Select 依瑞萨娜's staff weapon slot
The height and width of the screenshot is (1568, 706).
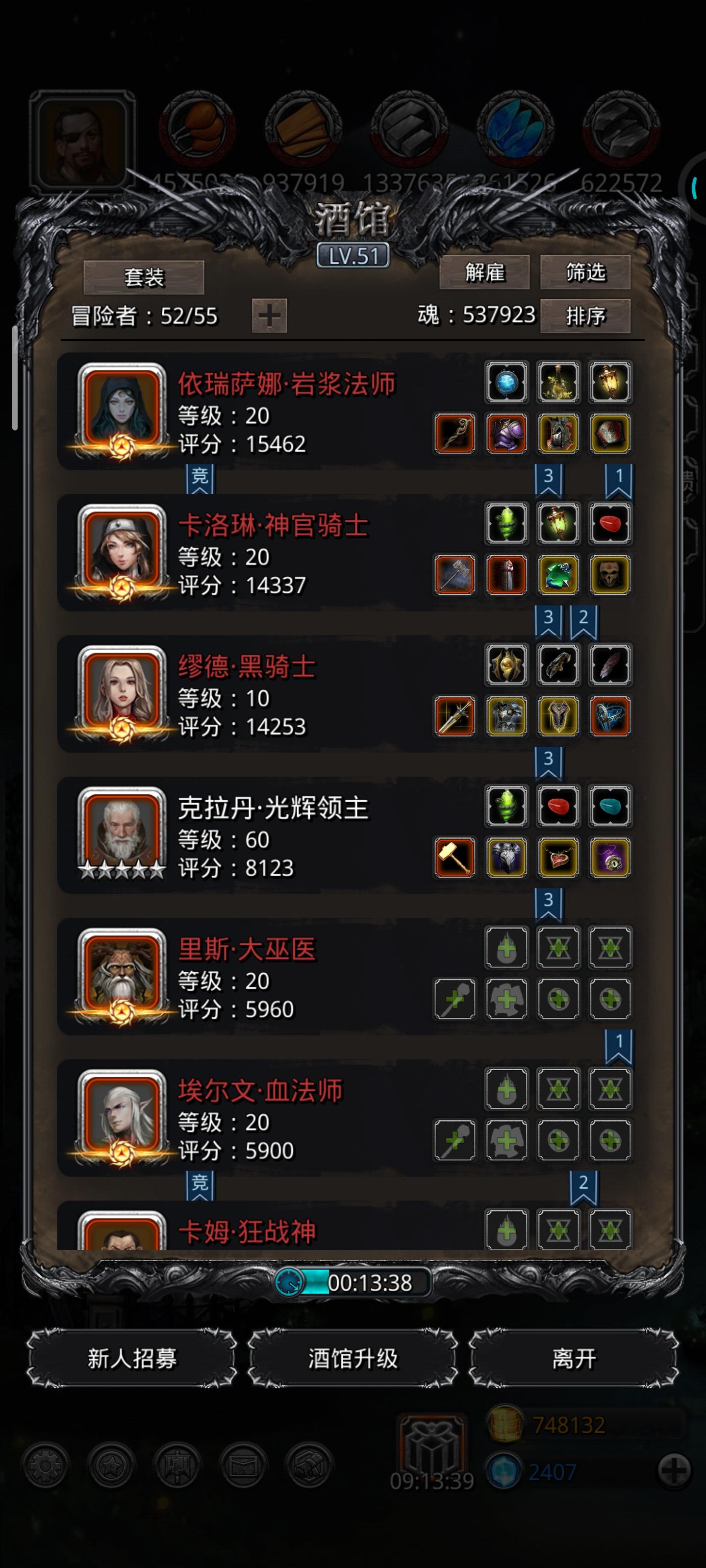pos(454,433)
